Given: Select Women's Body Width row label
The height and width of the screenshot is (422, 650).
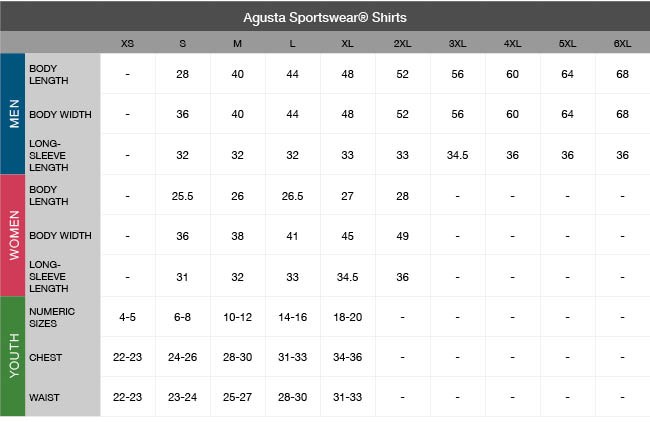Looking at the screenshot, I should click(60, 236).
